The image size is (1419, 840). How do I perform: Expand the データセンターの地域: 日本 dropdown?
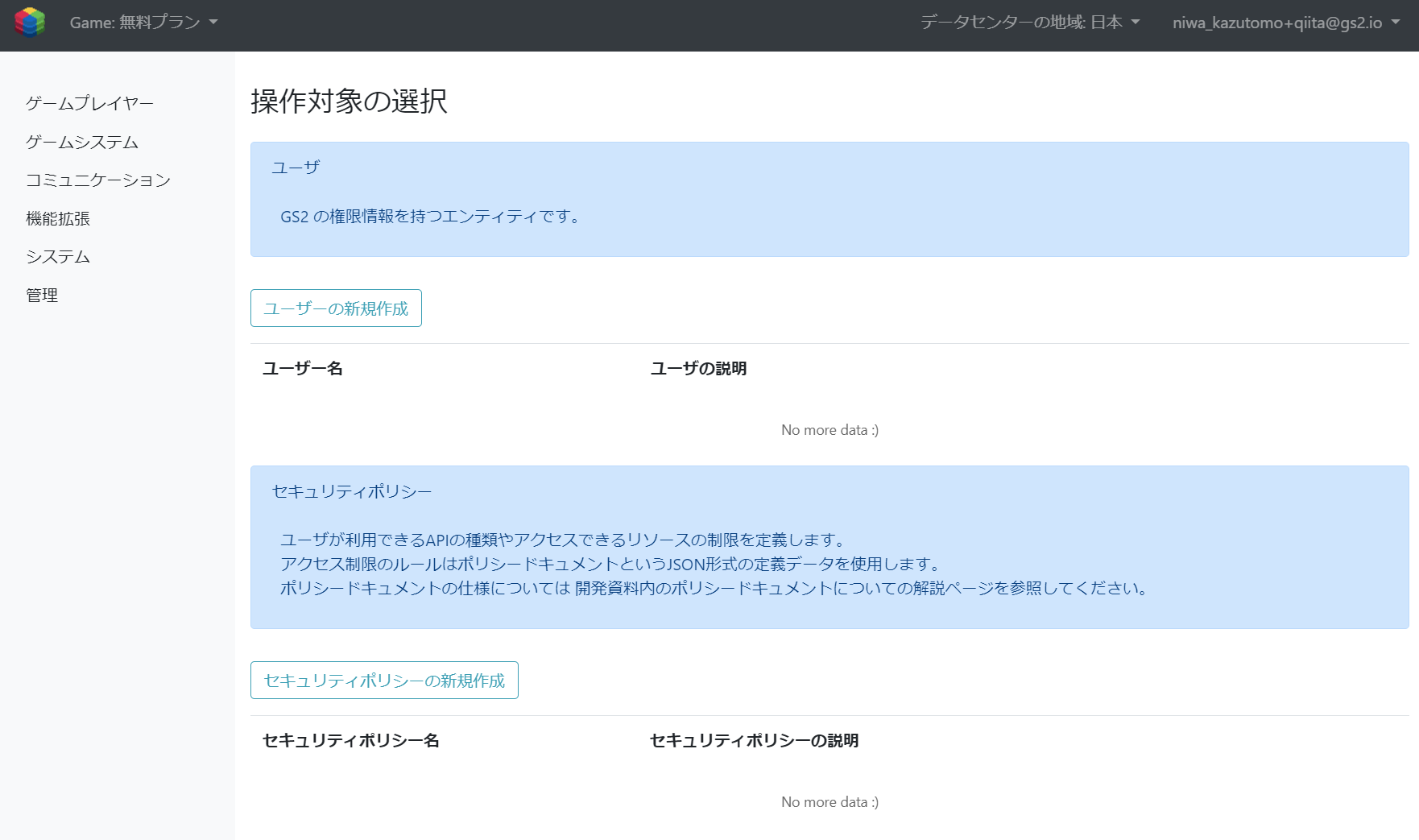pyautogui.click(x=1030, y=23)
